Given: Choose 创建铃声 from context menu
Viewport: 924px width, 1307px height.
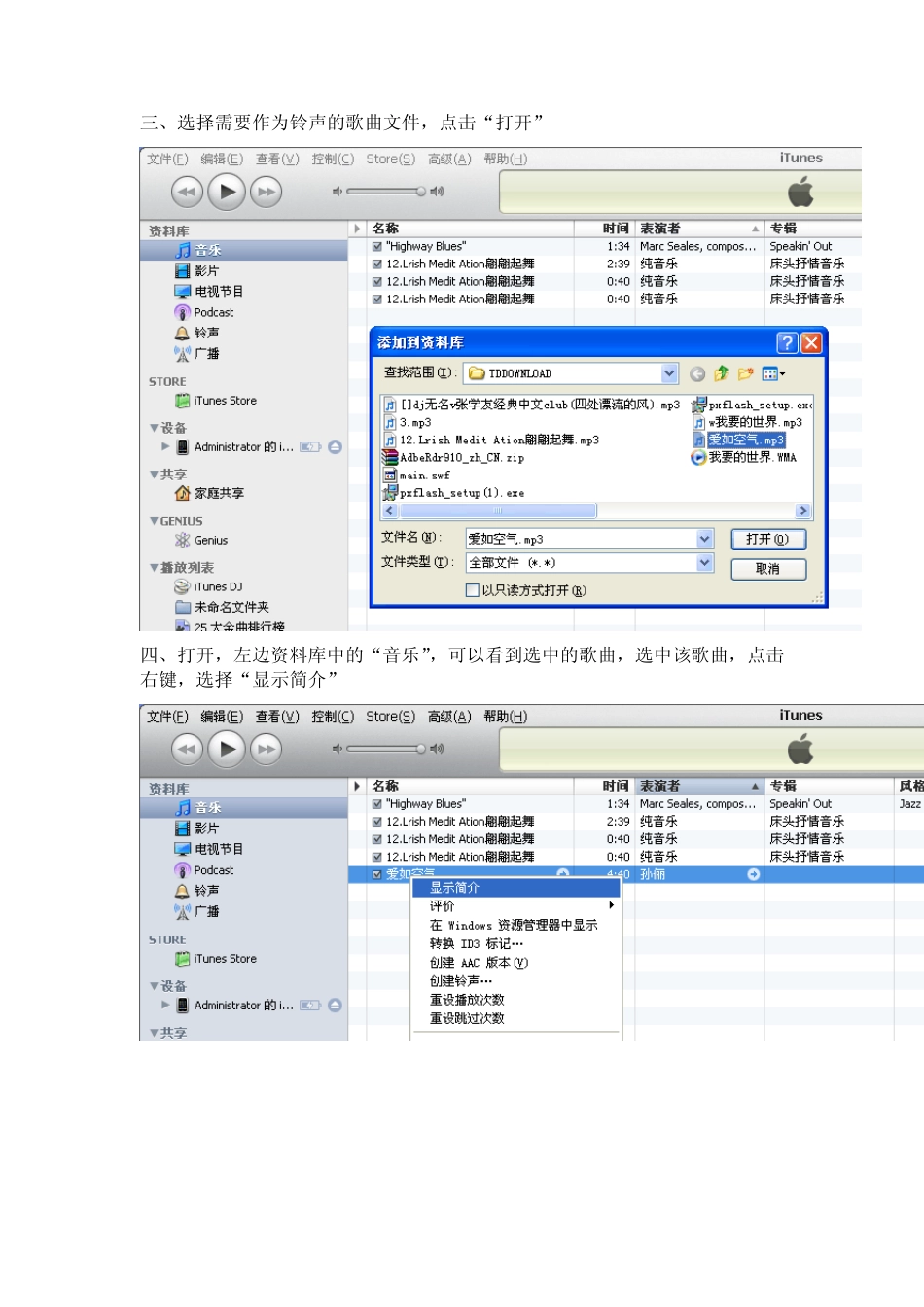Looking at the screenshot, I should coord(516,981).
